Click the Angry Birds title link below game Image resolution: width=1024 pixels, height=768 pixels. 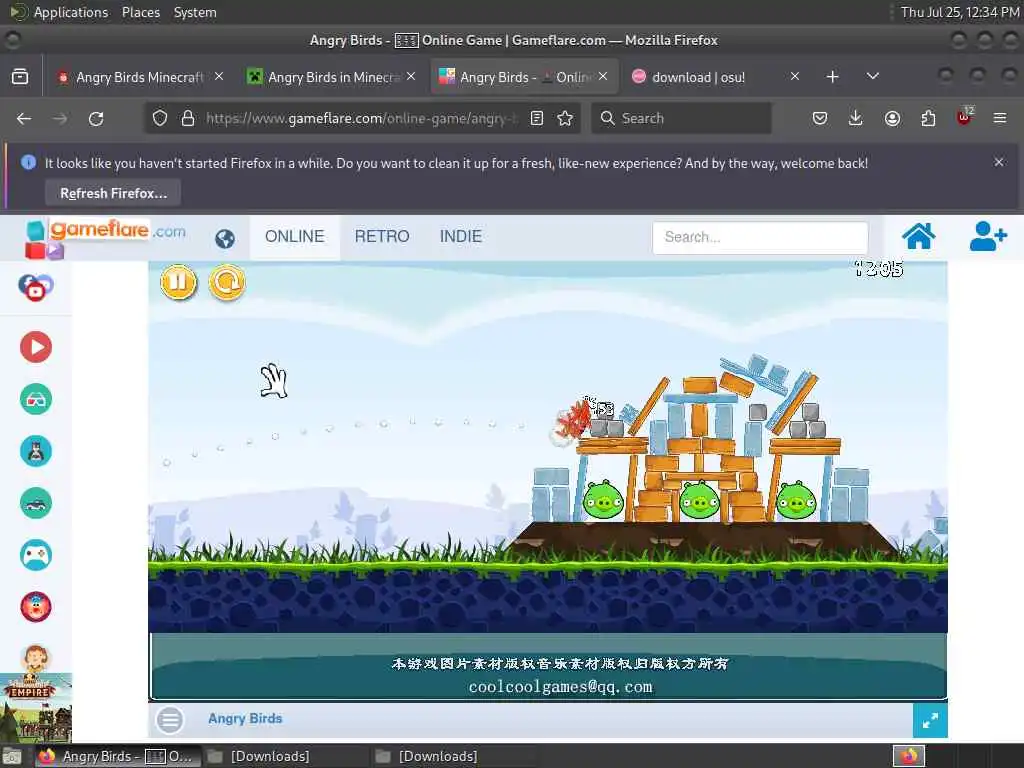(x=246, y=718)
